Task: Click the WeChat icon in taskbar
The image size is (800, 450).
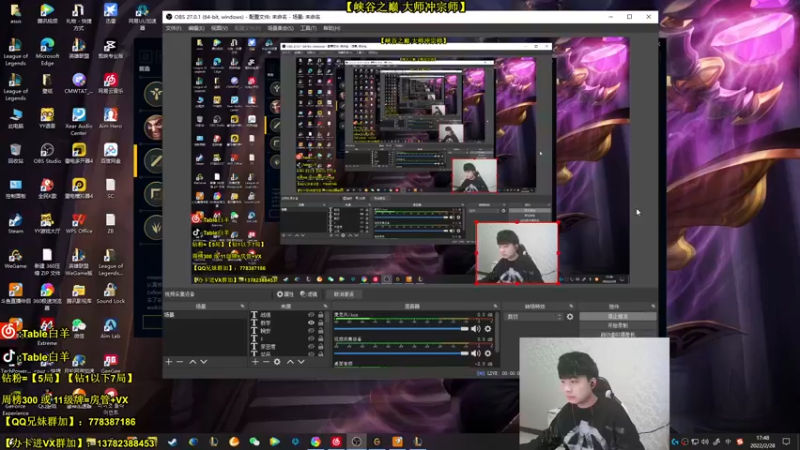Action: (x=254, y=442)
